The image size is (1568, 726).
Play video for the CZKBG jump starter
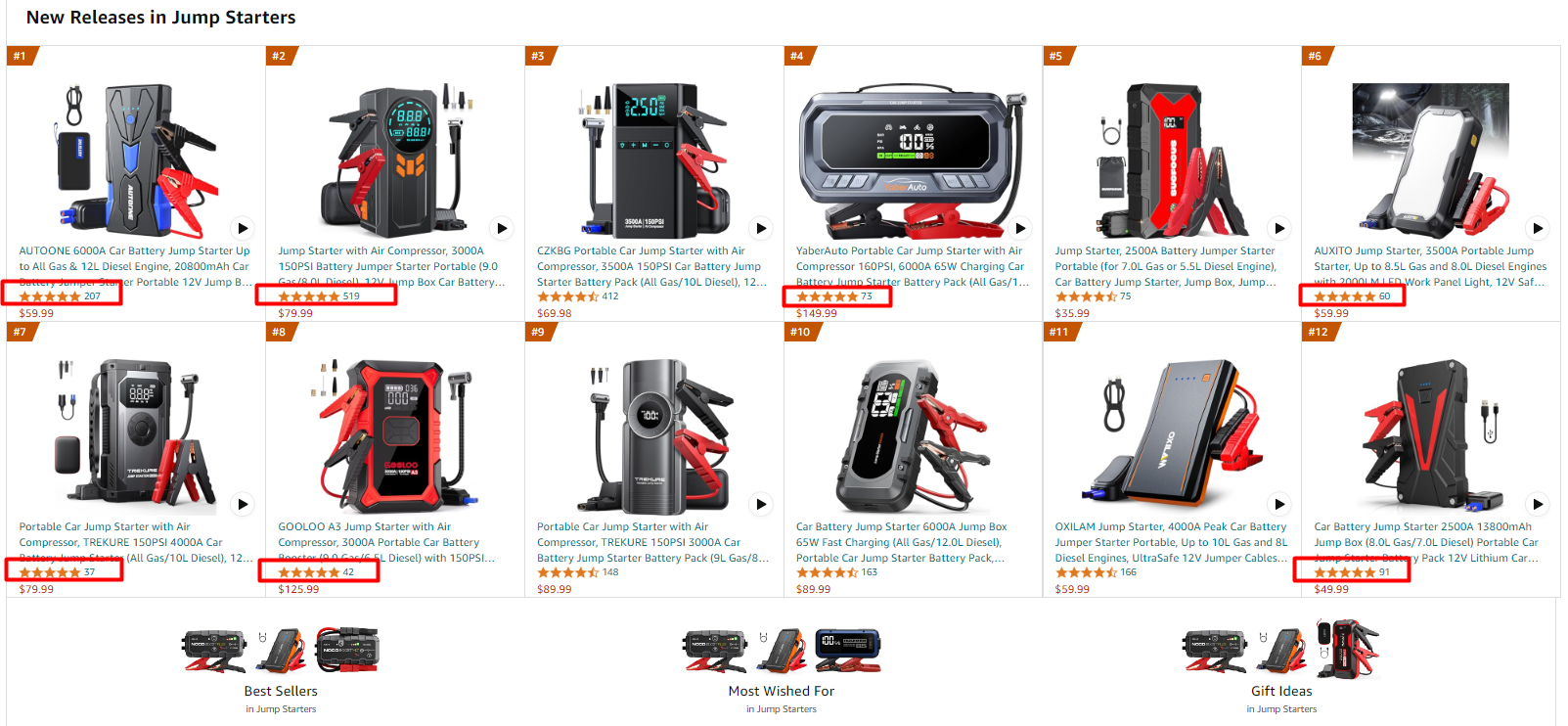pos(761,228)
